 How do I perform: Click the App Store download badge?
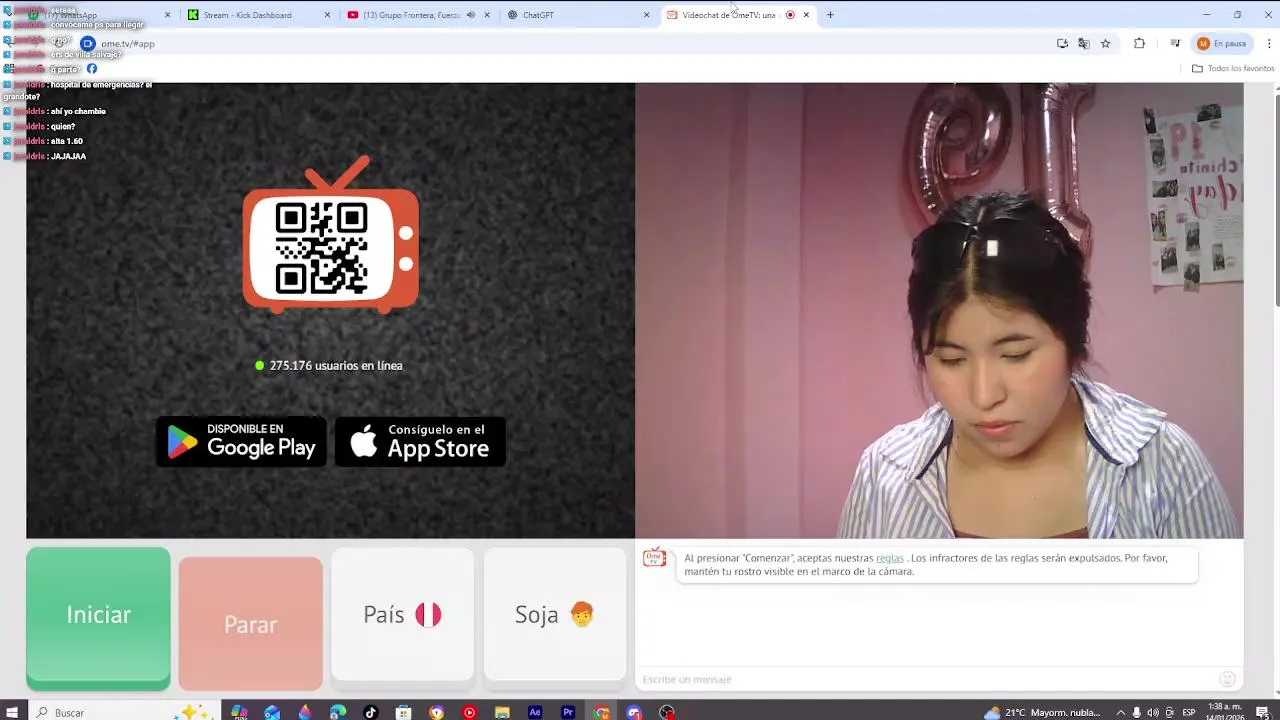point(420,441)
